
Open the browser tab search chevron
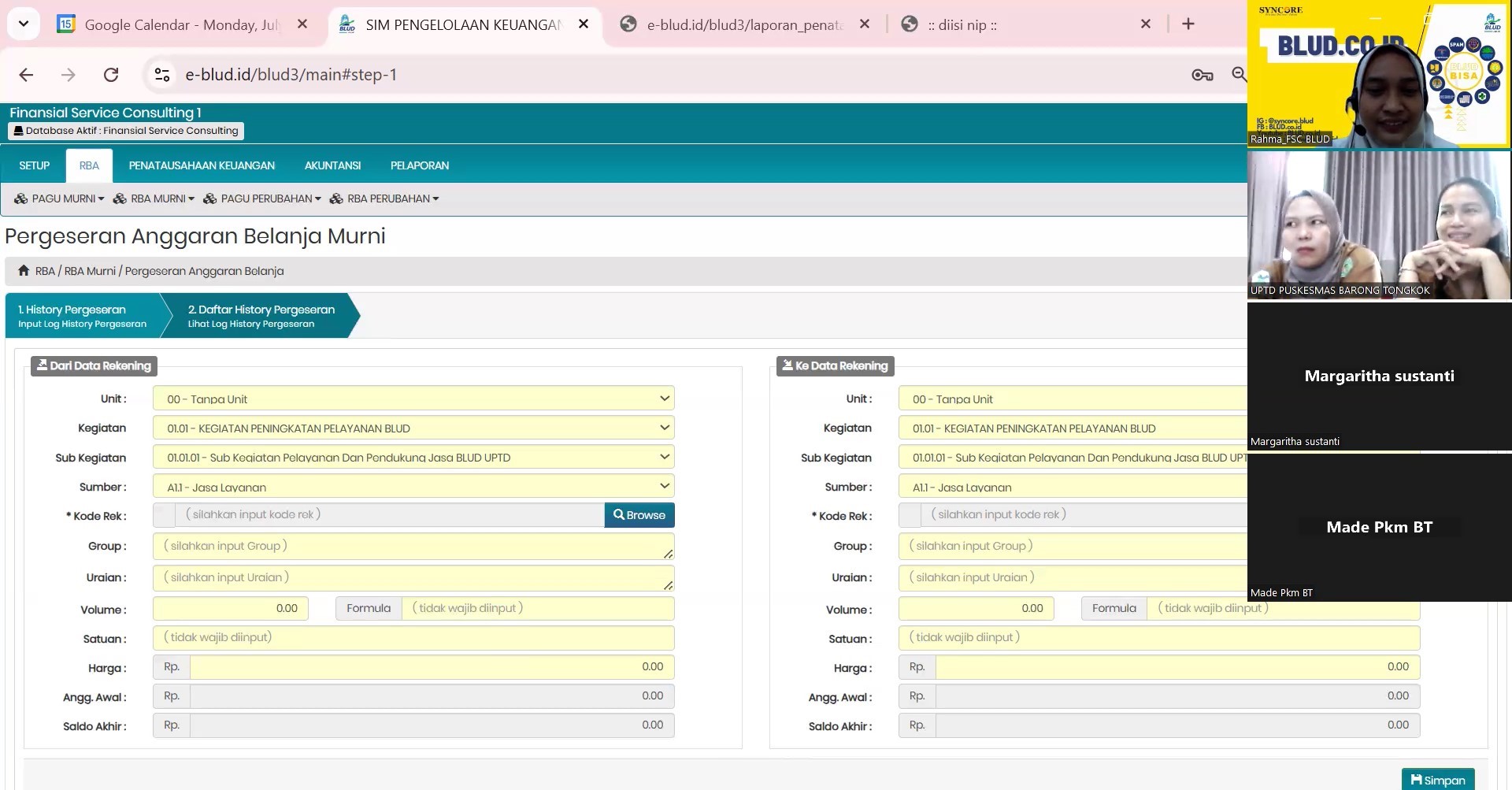pos(24,24)
